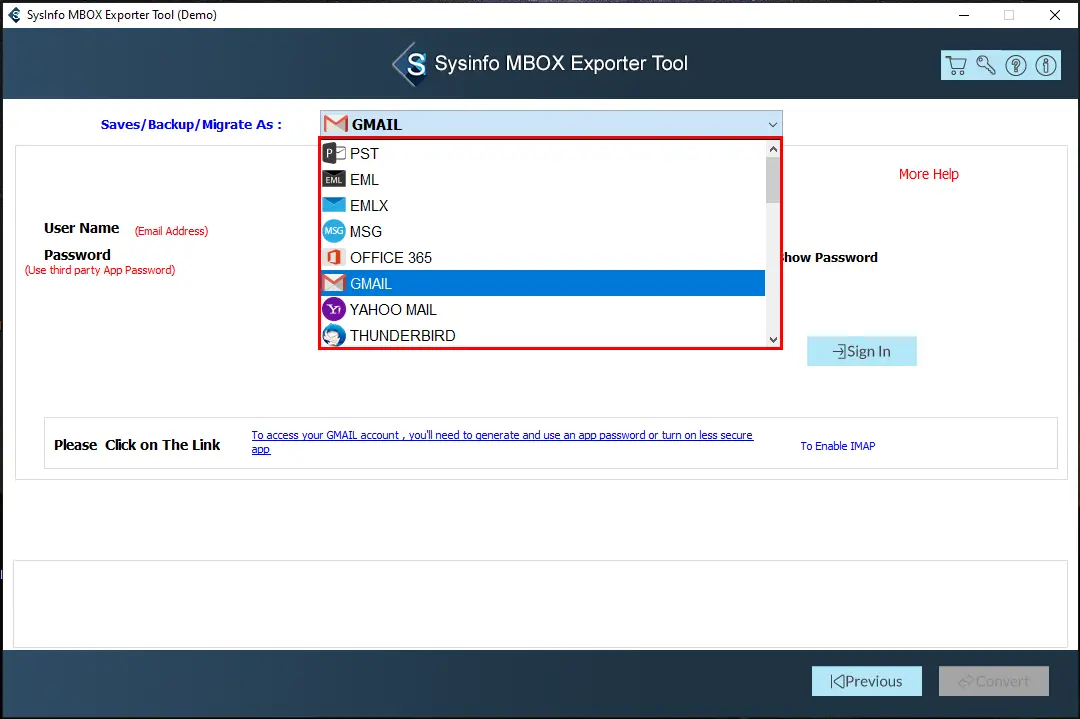Screen dimensions: 1080x719
Task: Click the SysInfo title bar app icon
Action: [14, 14]
